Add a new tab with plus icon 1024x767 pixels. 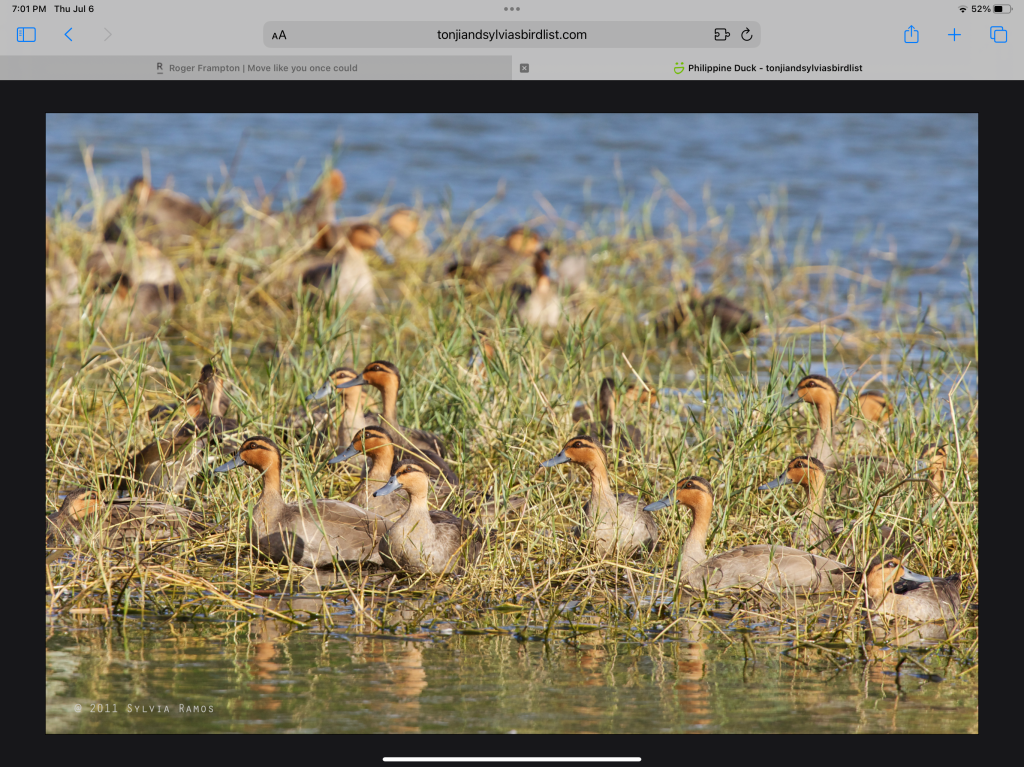coord(954,35)
